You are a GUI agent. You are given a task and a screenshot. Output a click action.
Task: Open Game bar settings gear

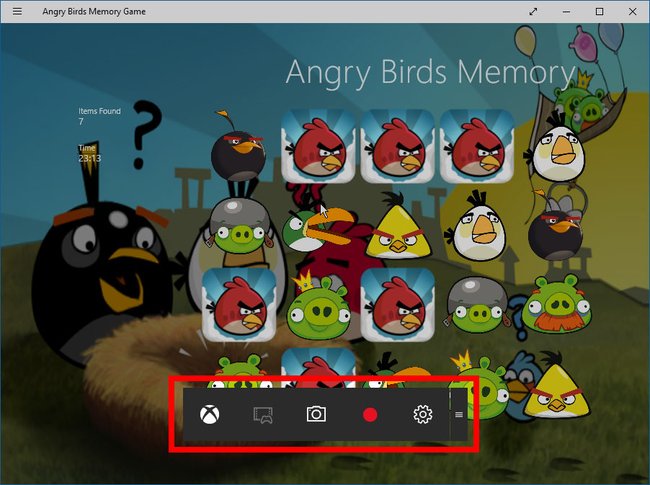(x=423, y=414)
